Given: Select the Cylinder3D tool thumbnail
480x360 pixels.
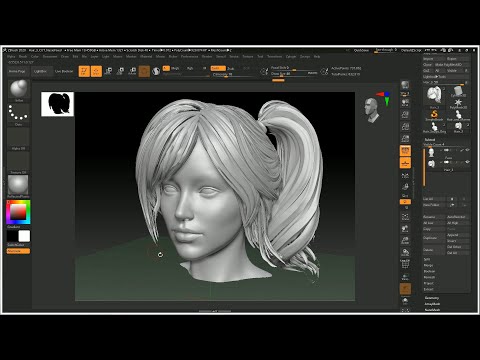Looking at the screenshot, I should (458, 91).
